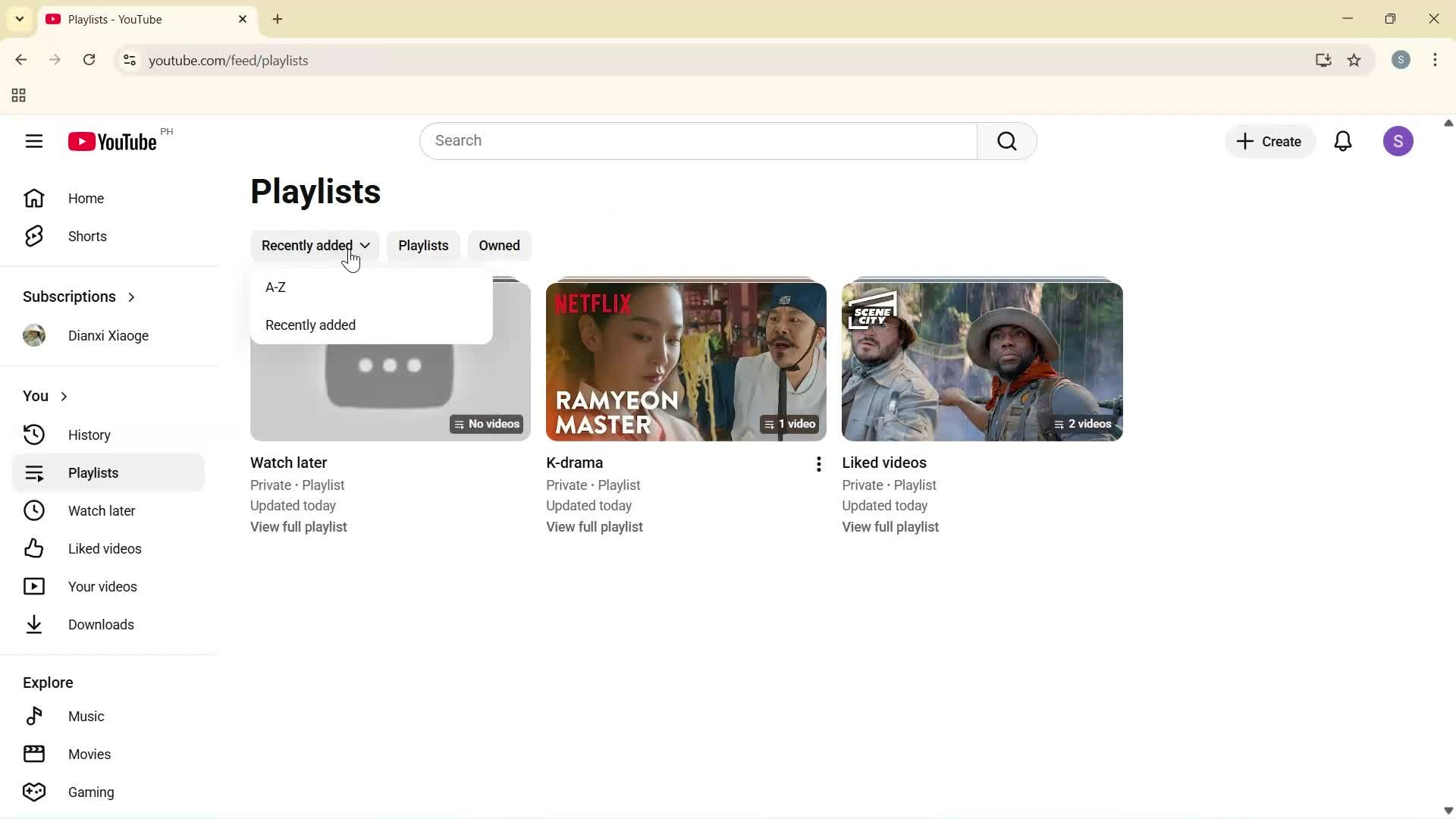The image size is (1456, 819).
Task: Open History from the sidebar
Action: (x=90, y=435)
